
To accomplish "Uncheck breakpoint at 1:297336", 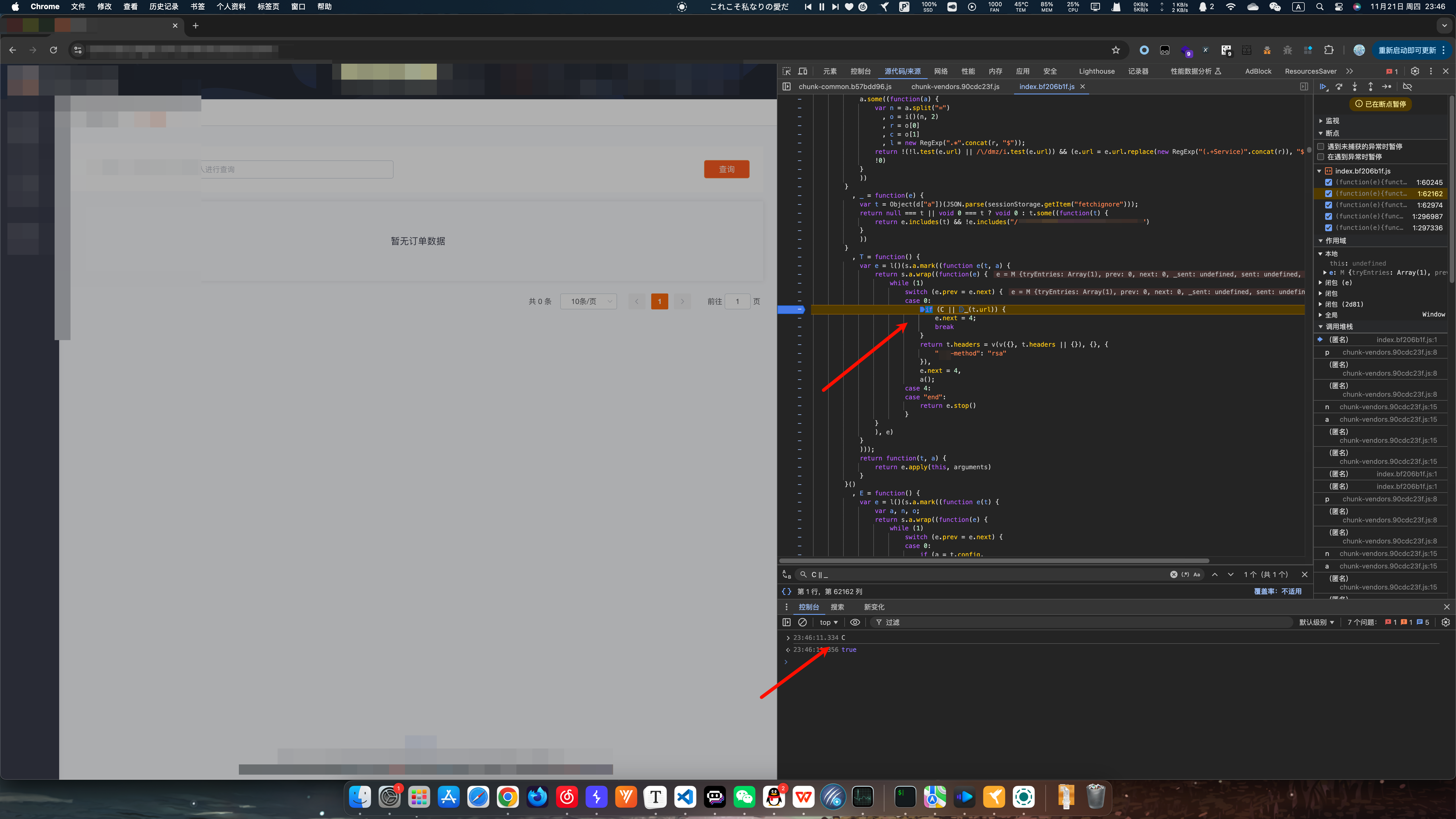I will click(1329, 227).
